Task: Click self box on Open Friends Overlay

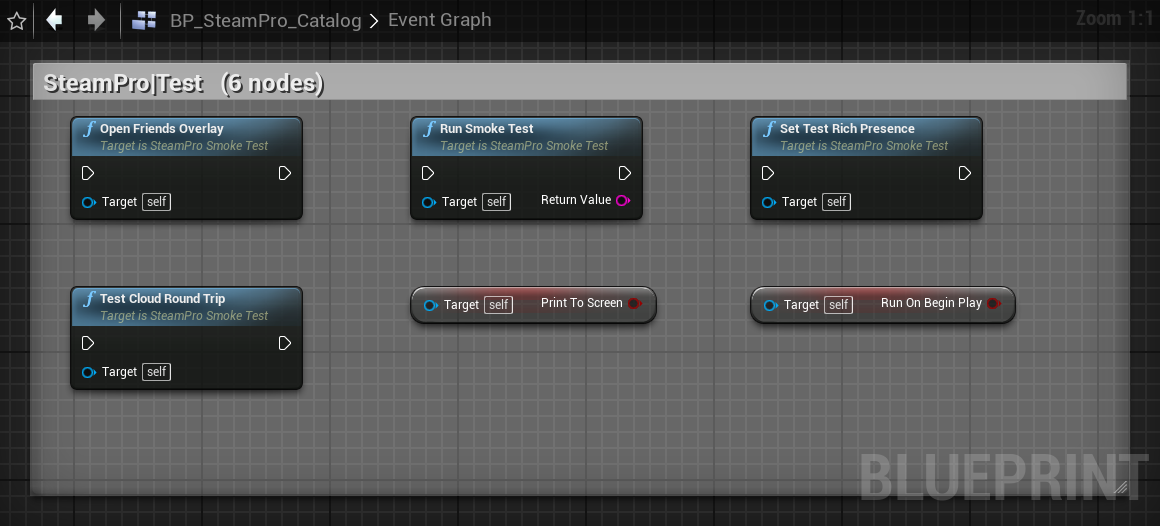Action: 156,201
